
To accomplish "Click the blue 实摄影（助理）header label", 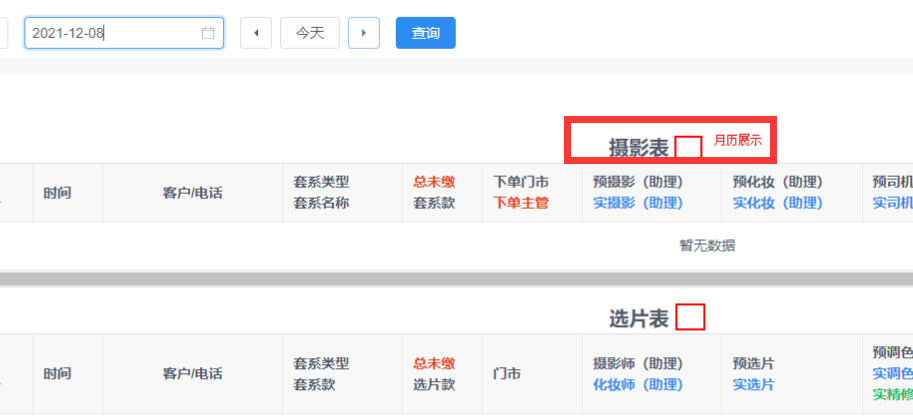I will click(638, 203).
